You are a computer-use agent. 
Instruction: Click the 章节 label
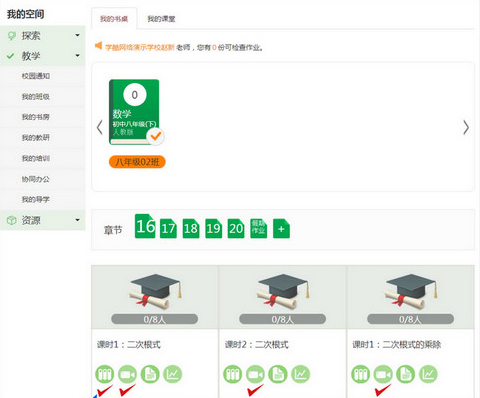(x=113, y=230)
